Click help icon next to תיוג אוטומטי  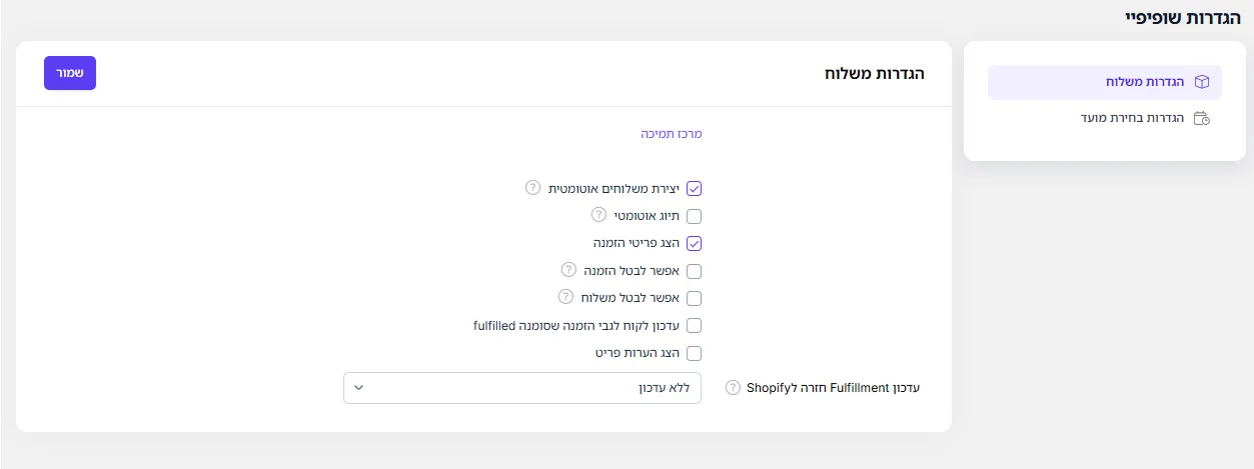599,214
